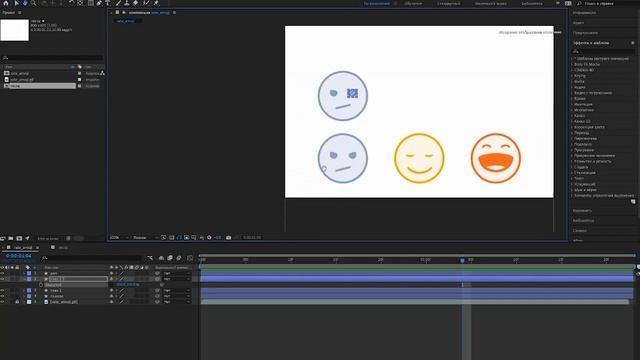Select the Type text tool
This screenshot has height=360, width=640.
[108, 3]
